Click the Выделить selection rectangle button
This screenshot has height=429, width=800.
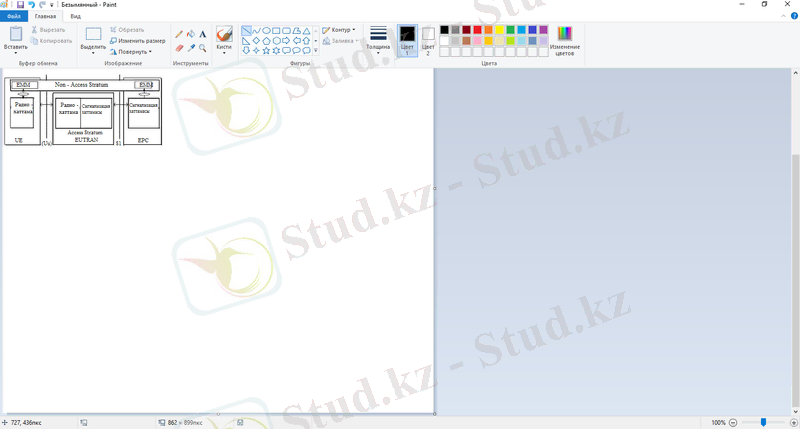click(93, 34)
